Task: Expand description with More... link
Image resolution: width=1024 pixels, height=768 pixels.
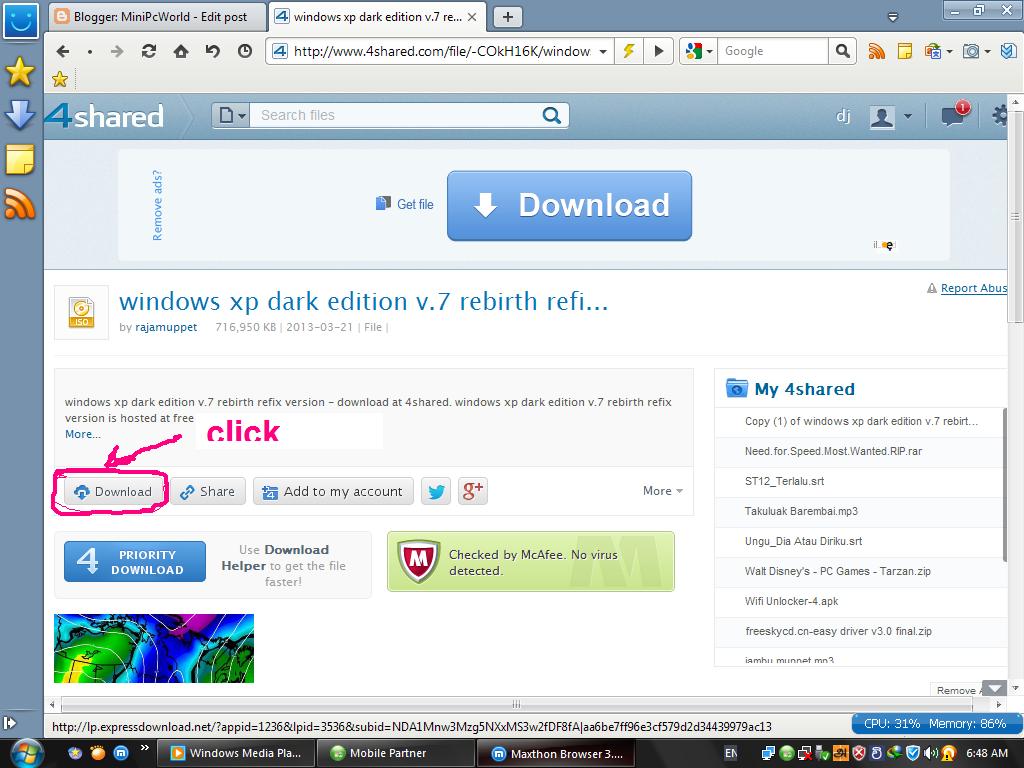Action: (x=83, y=434)
